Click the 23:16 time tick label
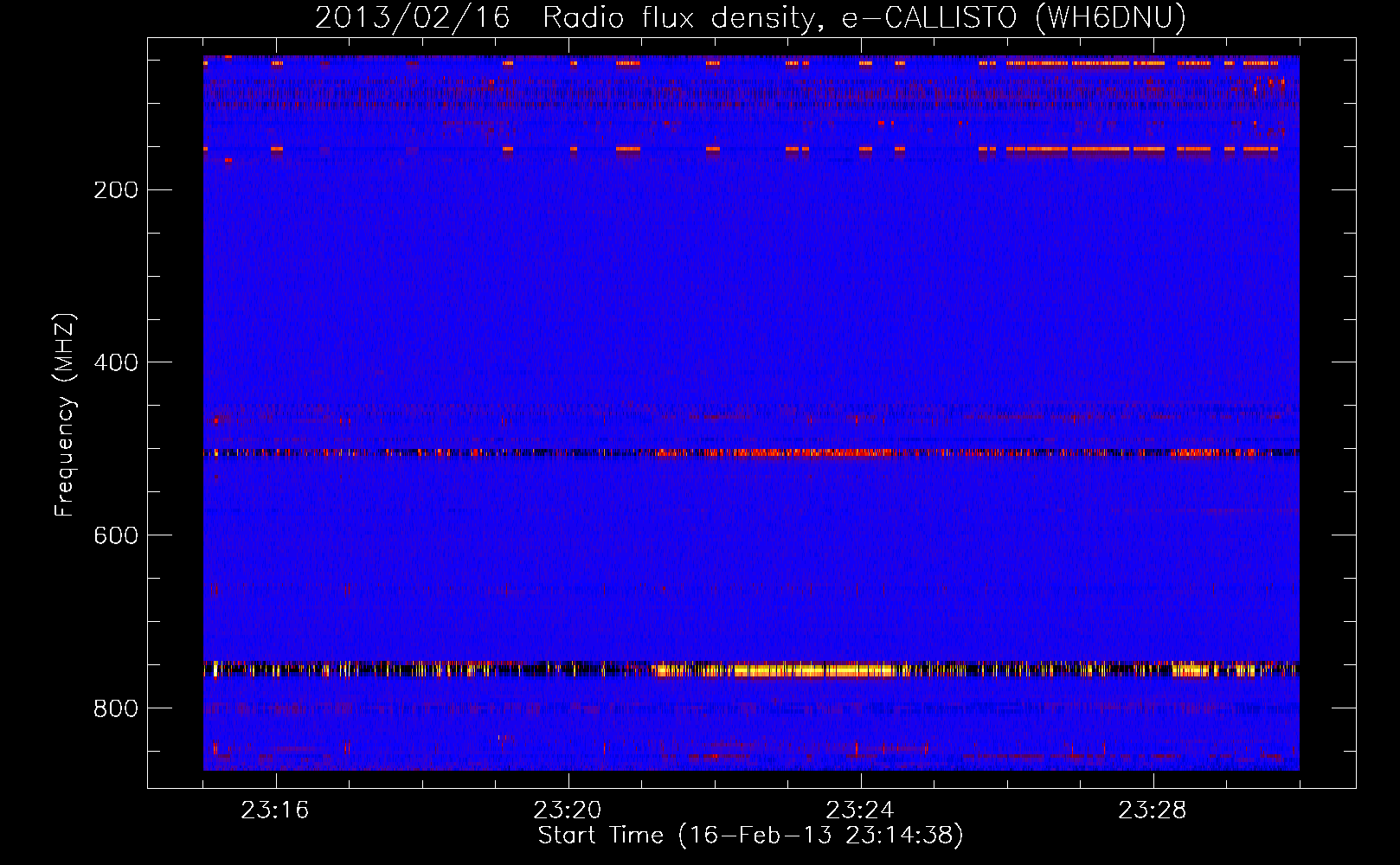The height and width of the screenshot is (865, 1400). (x=275, y=811)
